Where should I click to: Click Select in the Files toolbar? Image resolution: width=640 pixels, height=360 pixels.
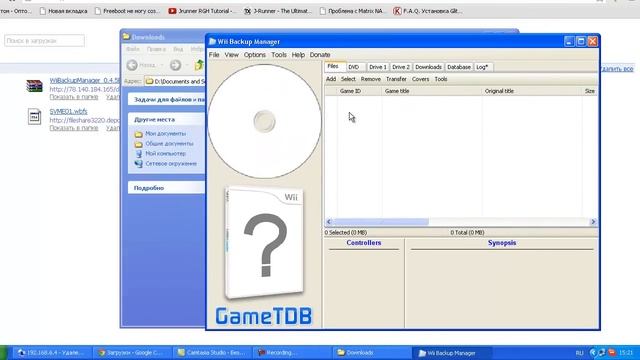pyautogui.click(x=348, y=79)
